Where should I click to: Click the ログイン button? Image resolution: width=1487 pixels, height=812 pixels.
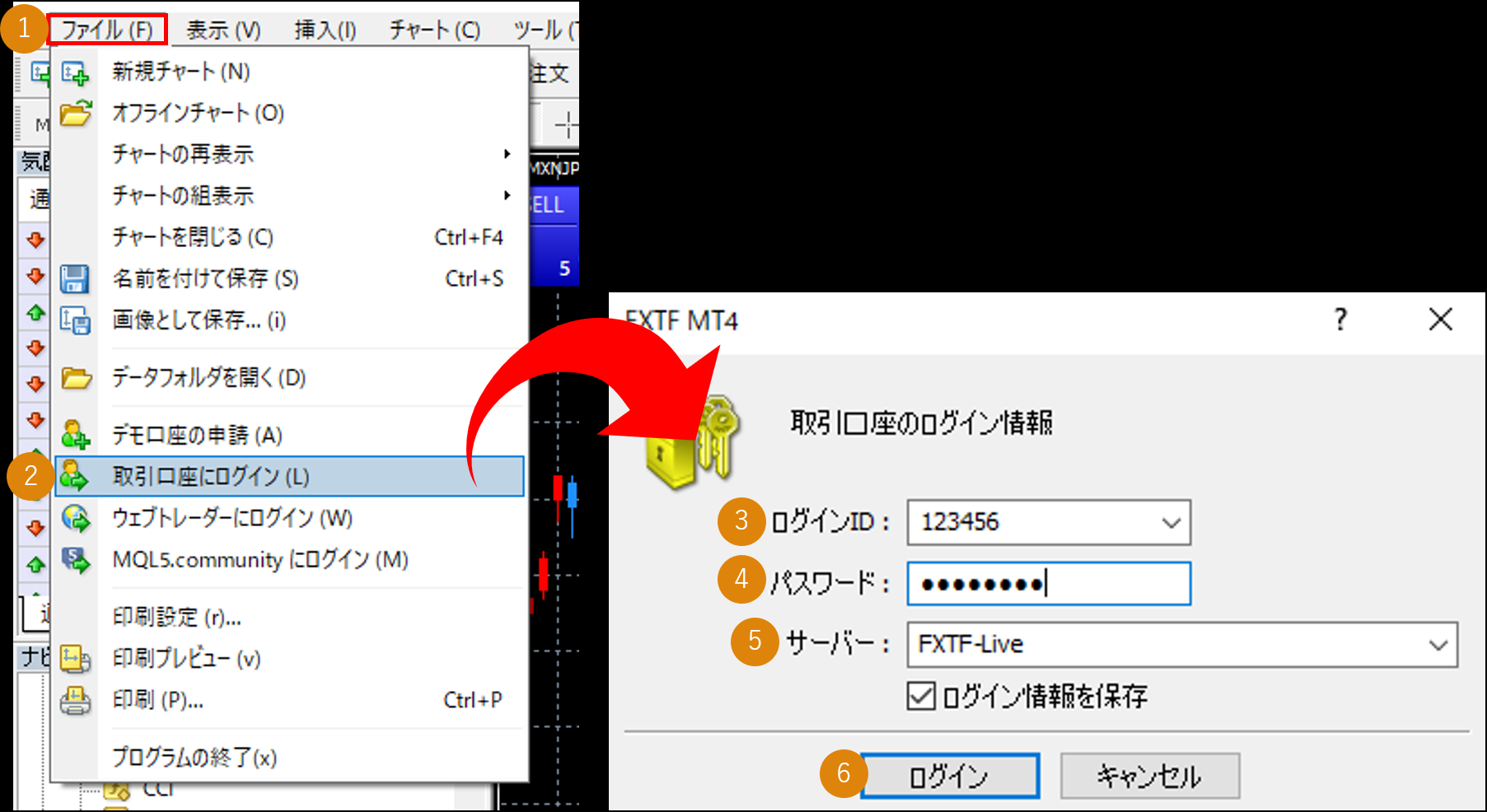point(950,776)
